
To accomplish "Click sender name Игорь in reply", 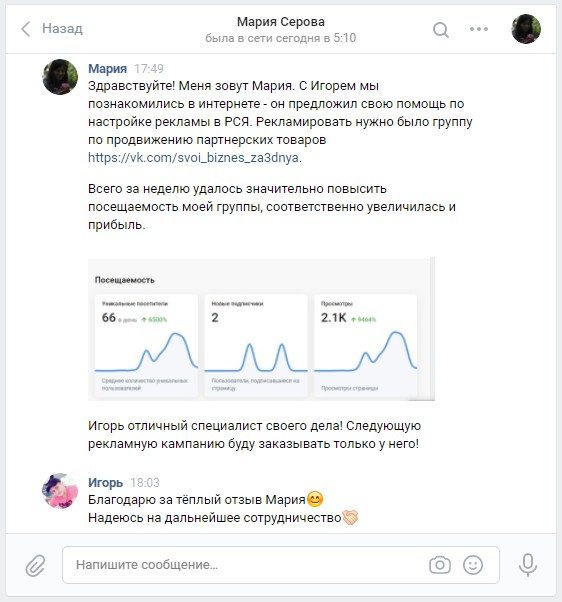I will (105, 482).
